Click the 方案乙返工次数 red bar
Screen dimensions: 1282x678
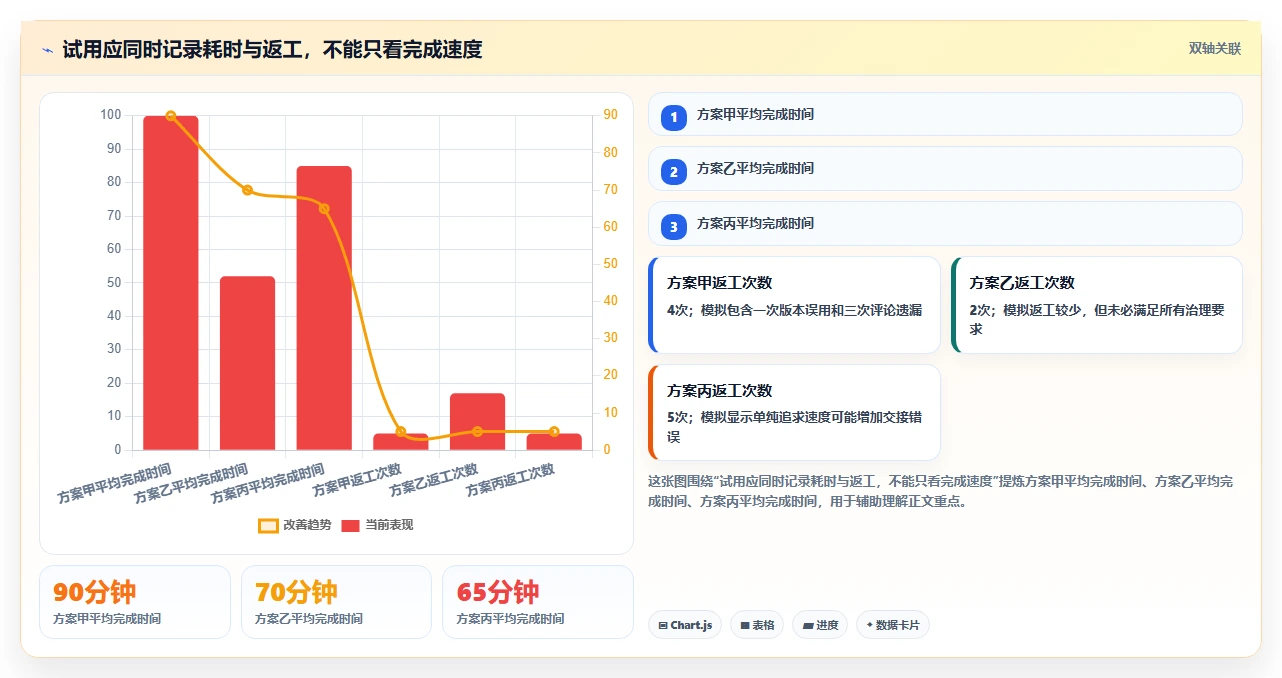point(477,421)
